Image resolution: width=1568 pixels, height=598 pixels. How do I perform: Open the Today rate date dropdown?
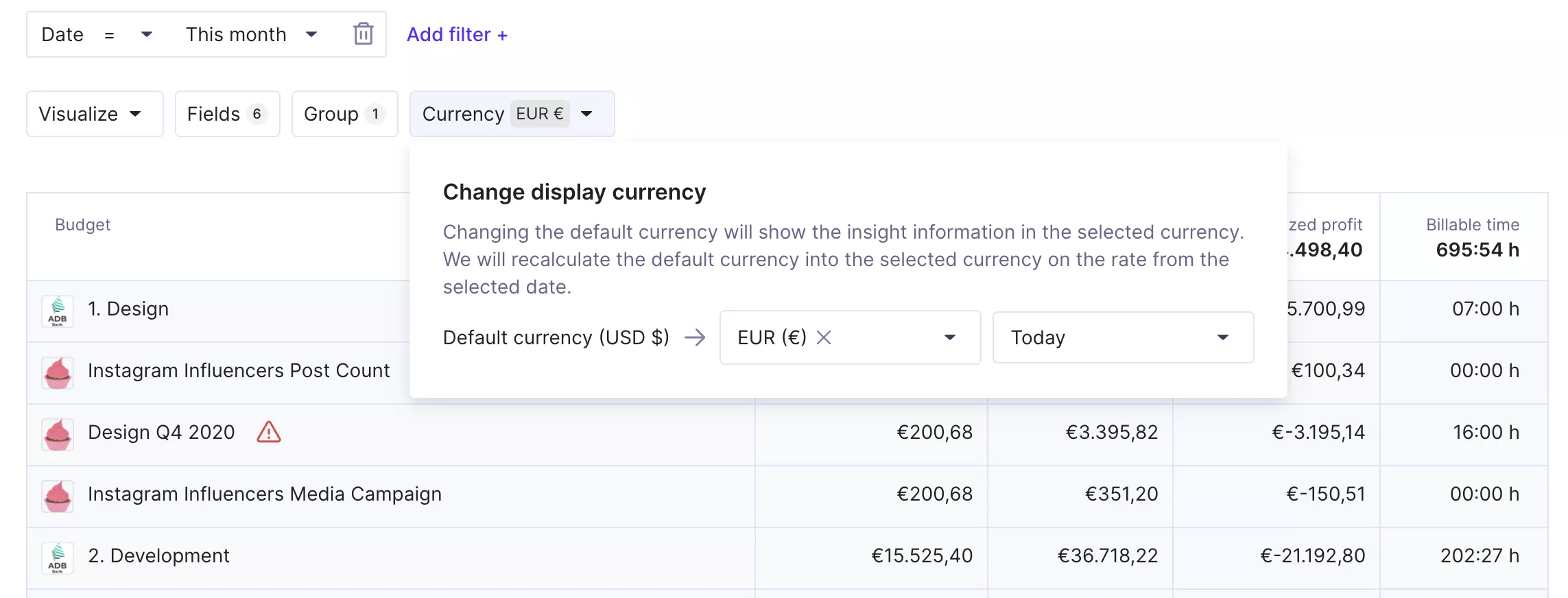1123,337
